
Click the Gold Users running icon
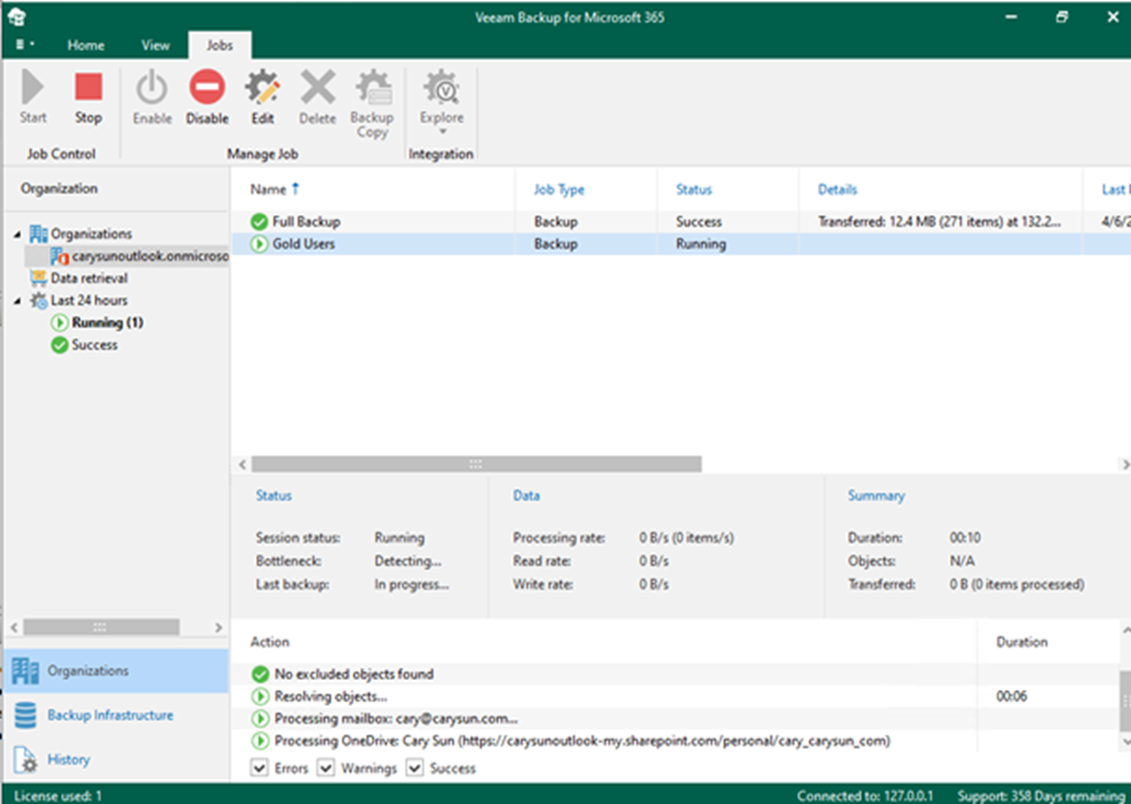(259, 244)
